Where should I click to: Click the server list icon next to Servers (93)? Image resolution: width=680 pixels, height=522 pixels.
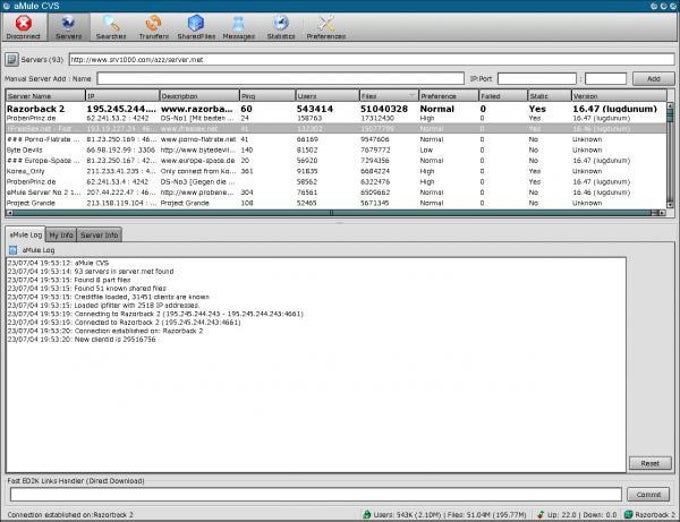[x=12, y=59]
